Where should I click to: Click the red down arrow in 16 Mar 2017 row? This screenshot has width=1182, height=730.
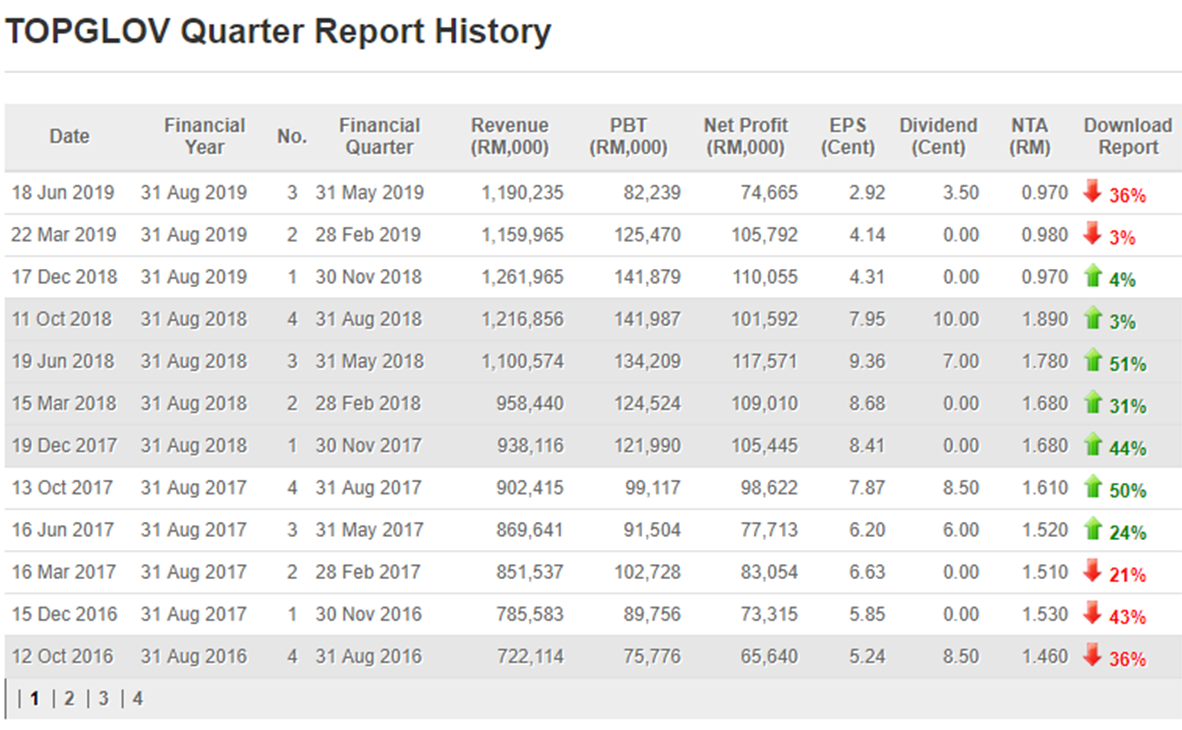(1092, 571)
